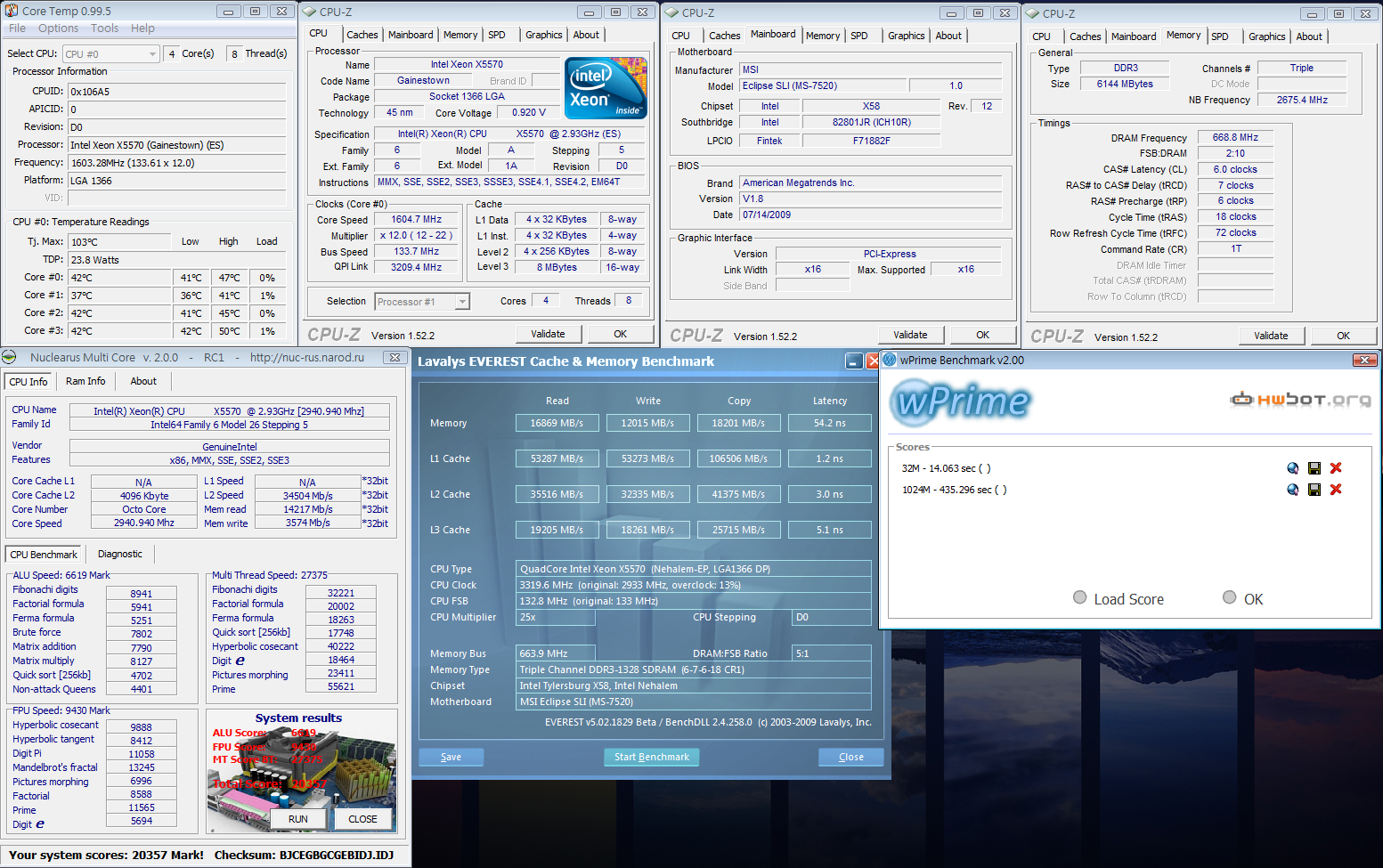Select the CPU Benchmark tab in Nuclearus

44,555
